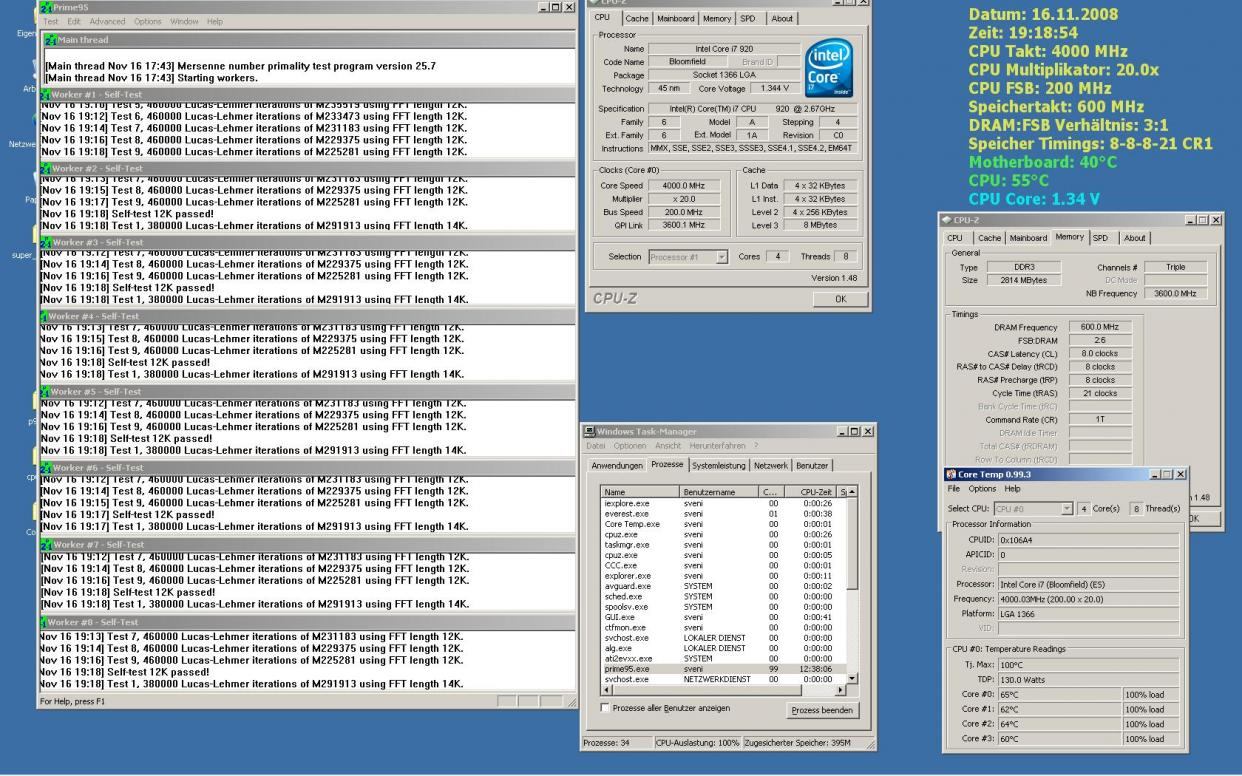Switch to Anwendungen tab in Task-Manager
1242x776 pixels.
coord(618,465)
